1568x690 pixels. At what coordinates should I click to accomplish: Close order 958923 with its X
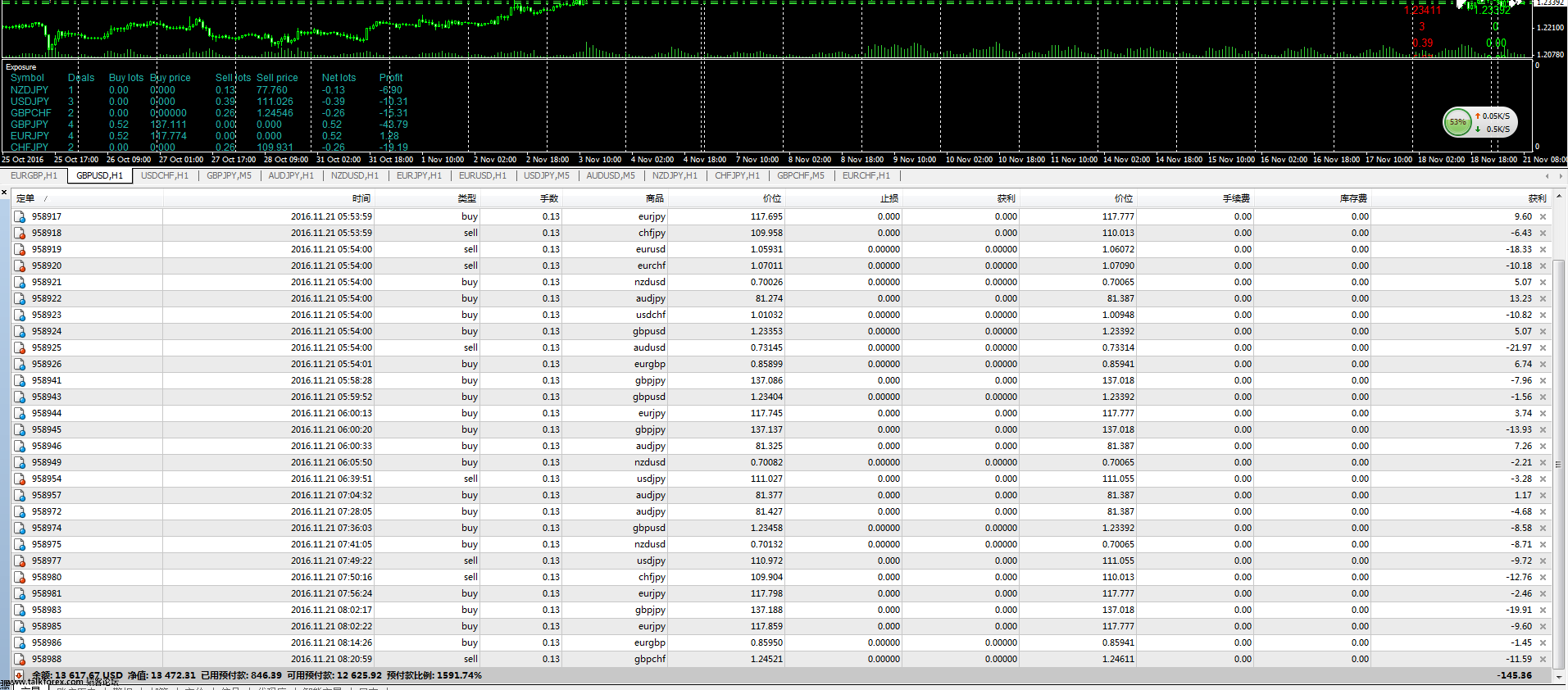point(1543,315)
